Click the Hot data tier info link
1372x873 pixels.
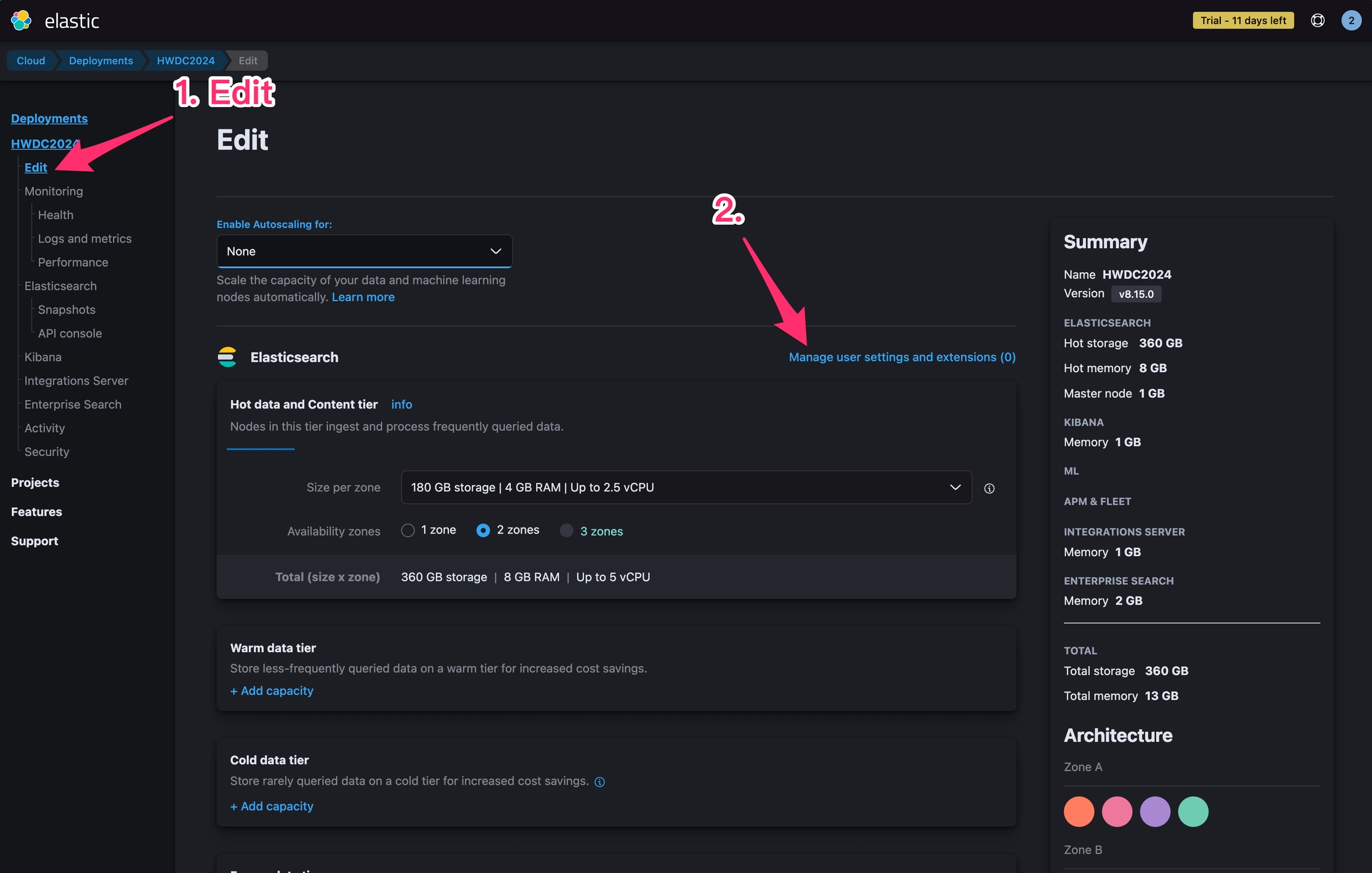coord(401,404)
